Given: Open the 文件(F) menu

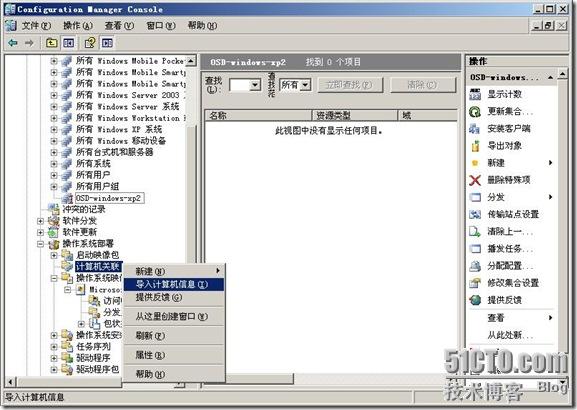Looking at the screenshot, I should 36,25.
